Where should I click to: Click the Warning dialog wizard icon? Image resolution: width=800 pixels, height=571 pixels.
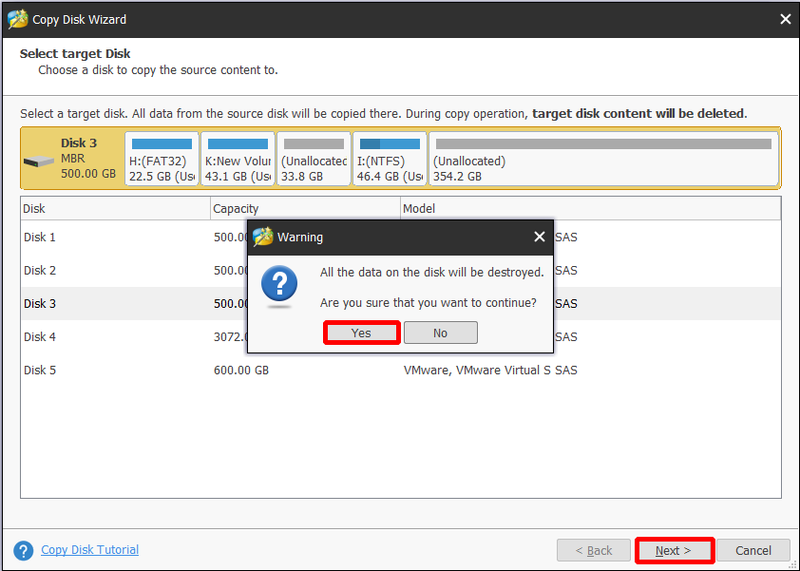pyautogui.click(x=263, y=237)
